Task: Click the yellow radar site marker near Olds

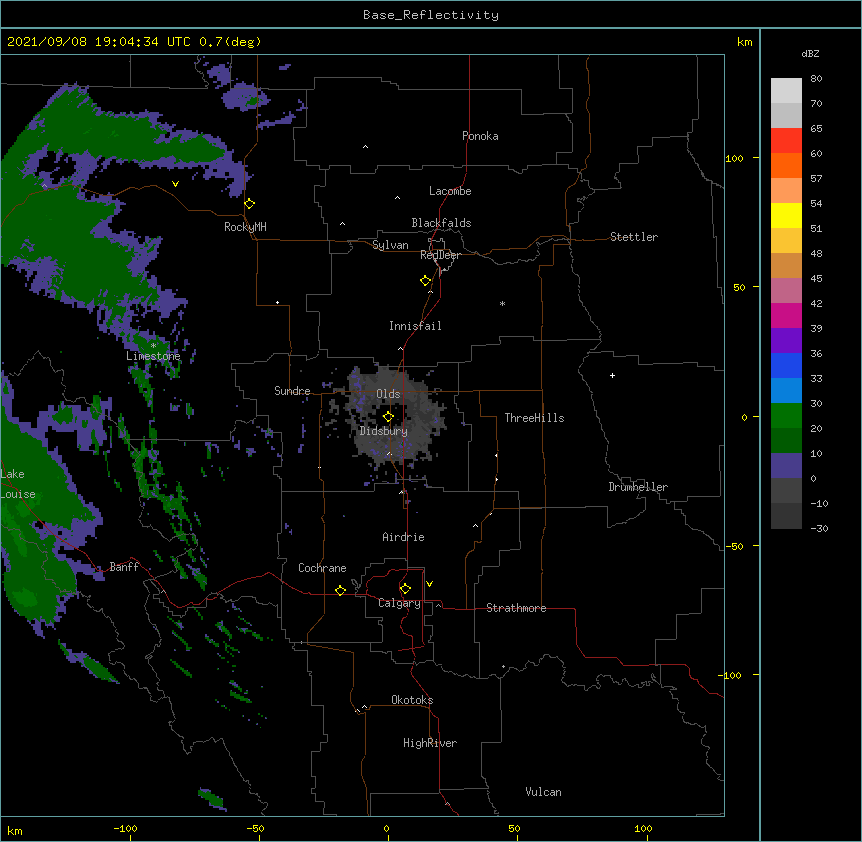Action: point(388,417)
